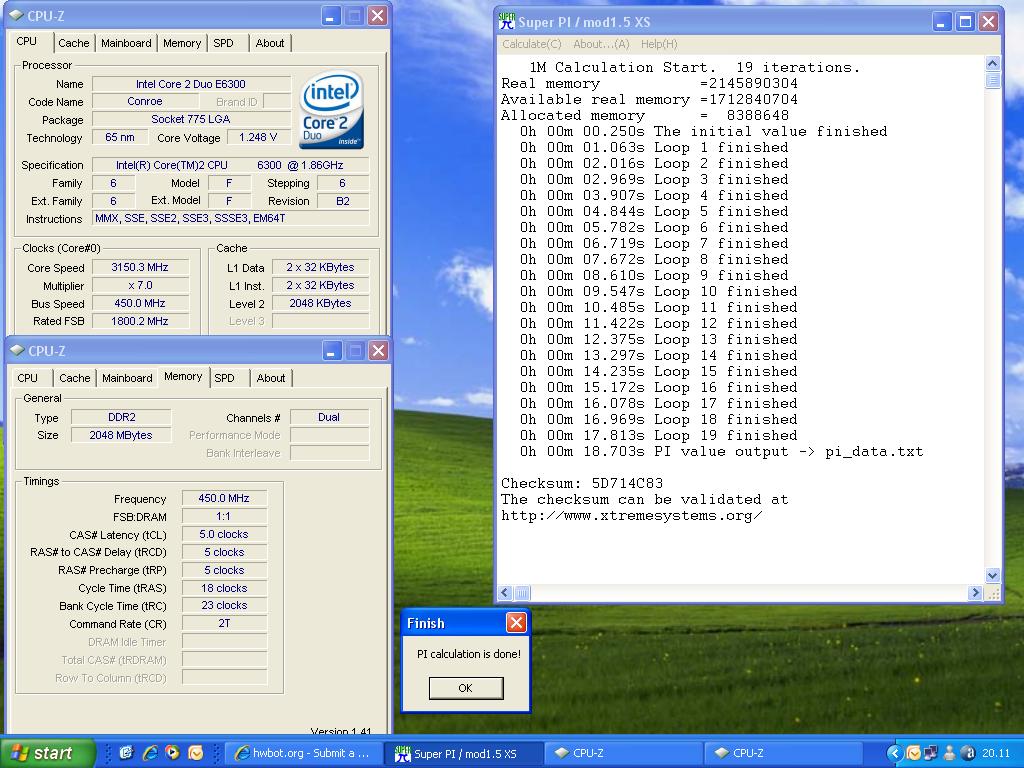Click the http://www.xtremesystems.org/ text
Viewport: 1024px width, 768px height.
tap(632, 515)
